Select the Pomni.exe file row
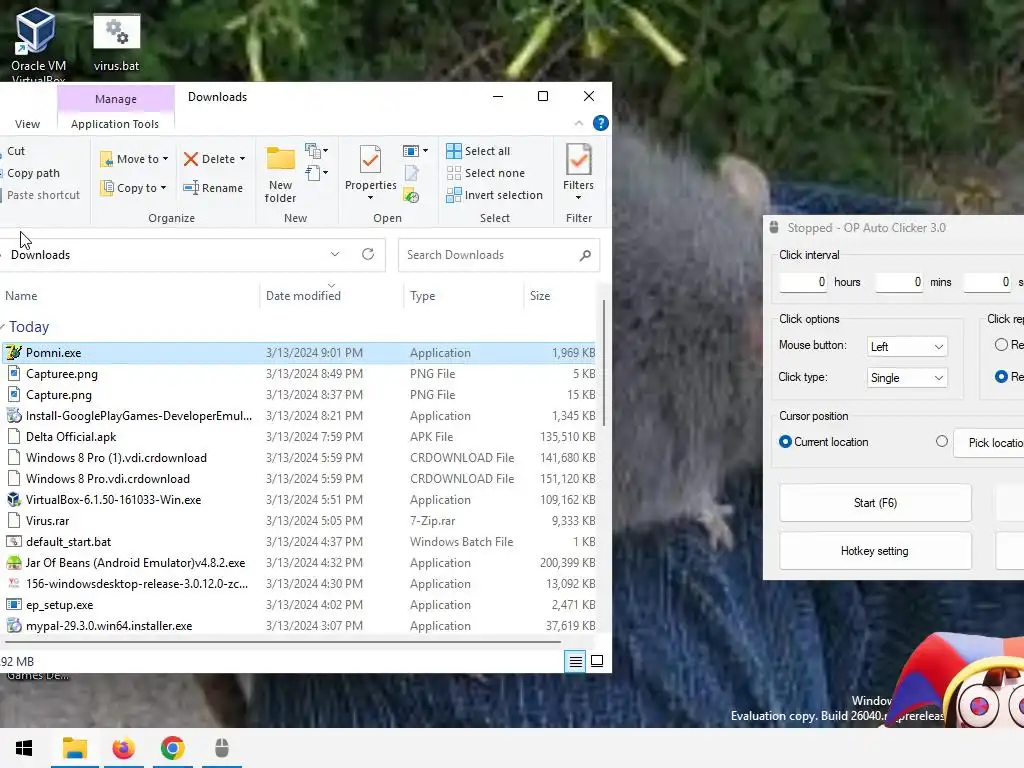The width and height of the screenshot is (1024, 768). point(300,353)
